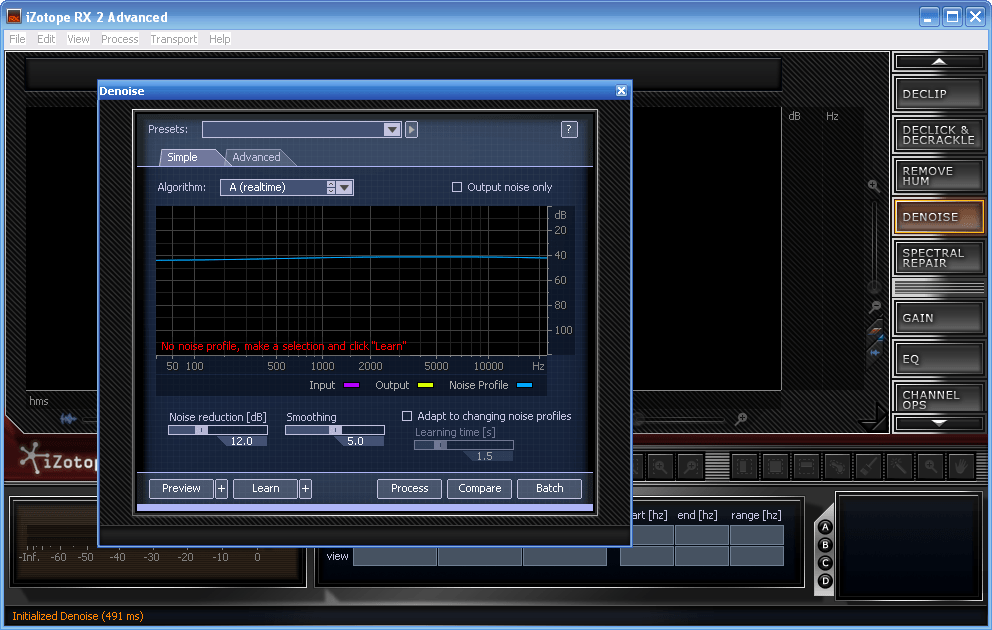This screenshot has height=630, width=992.
Task: Click vertical zoom in magnifier icon
Action: (874, 186)
